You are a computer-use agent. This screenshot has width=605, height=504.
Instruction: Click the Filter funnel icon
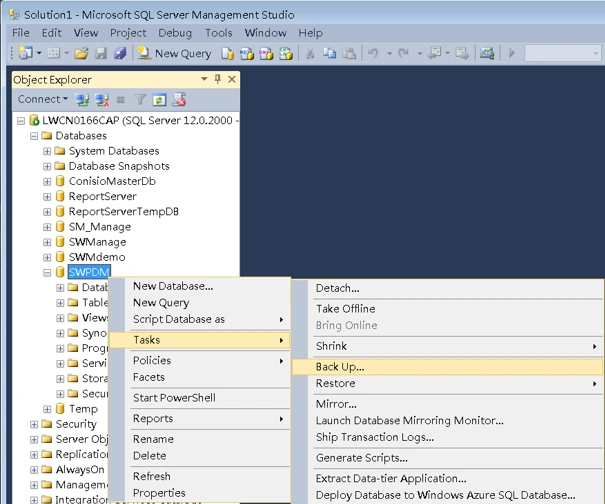point(140,100)
